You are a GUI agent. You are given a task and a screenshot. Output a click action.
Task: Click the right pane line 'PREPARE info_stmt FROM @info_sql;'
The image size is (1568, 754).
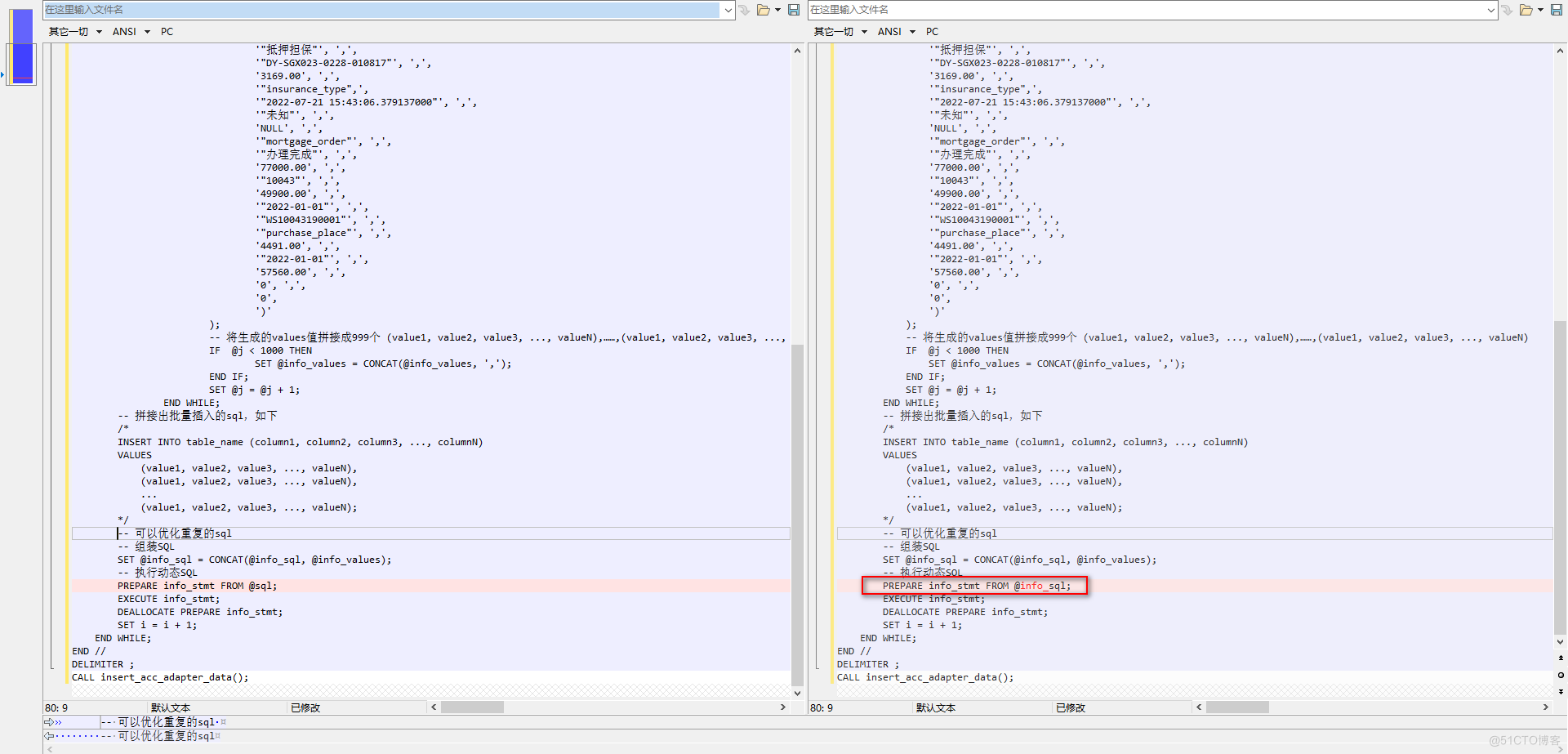(x=977, y=586)
